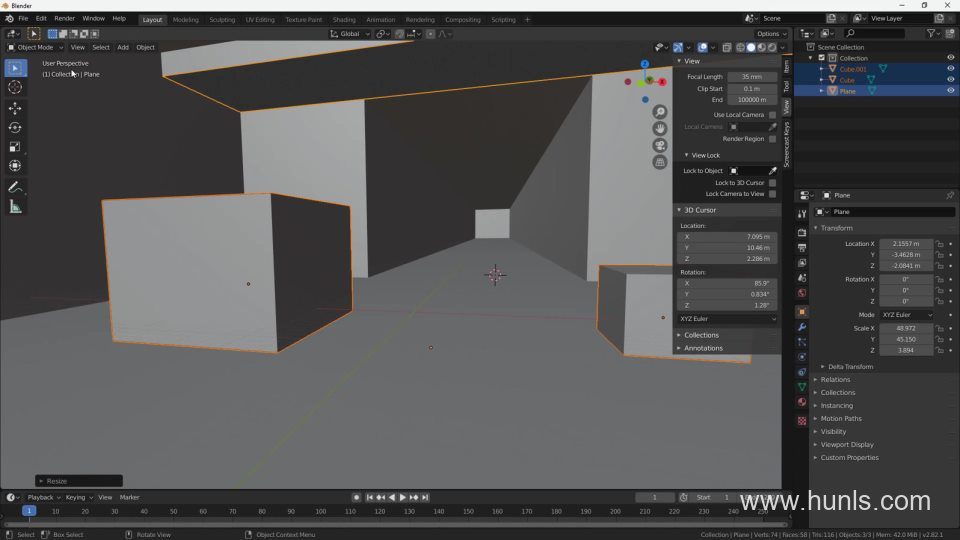The image size is (960, 540).
Task: Open the Object Mode dropdown
Action: coord(35,47)
